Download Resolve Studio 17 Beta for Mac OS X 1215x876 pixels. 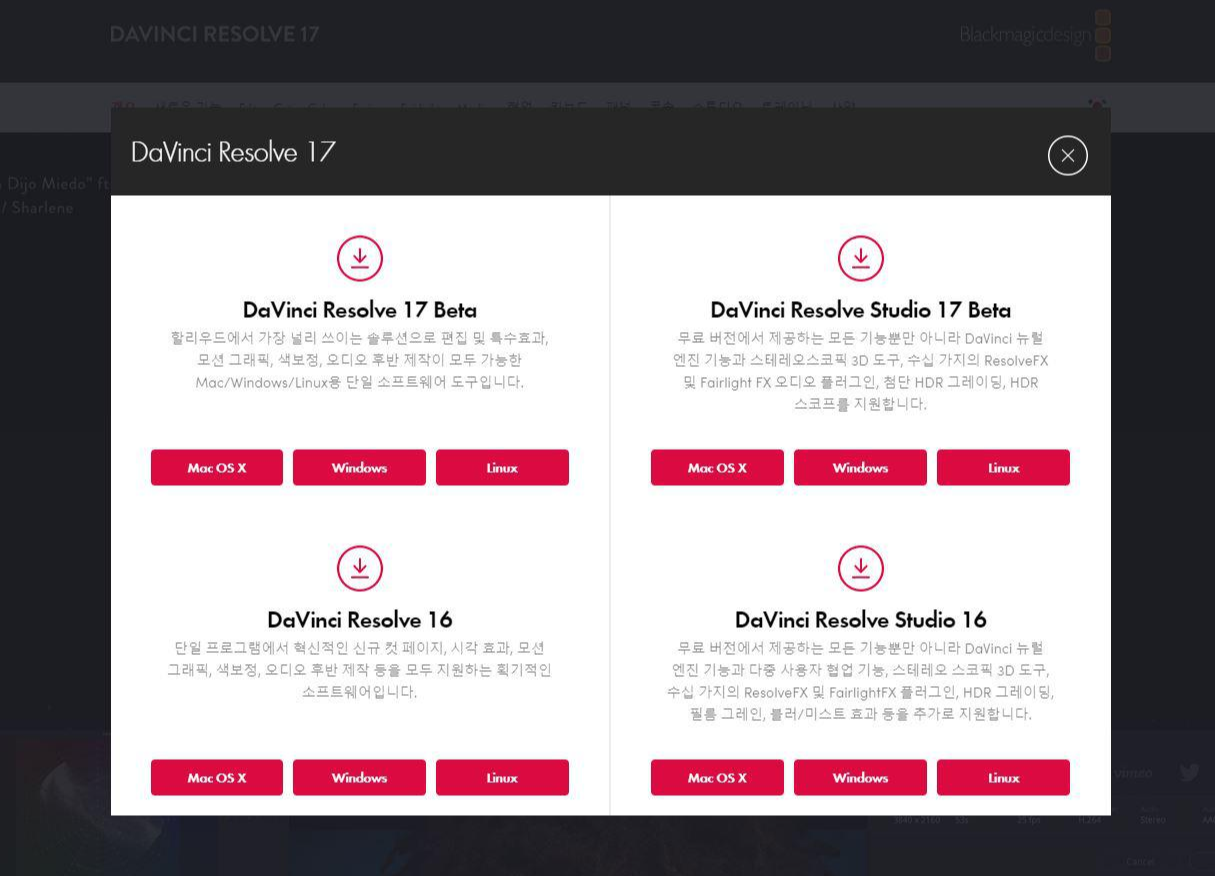point(717,468)
